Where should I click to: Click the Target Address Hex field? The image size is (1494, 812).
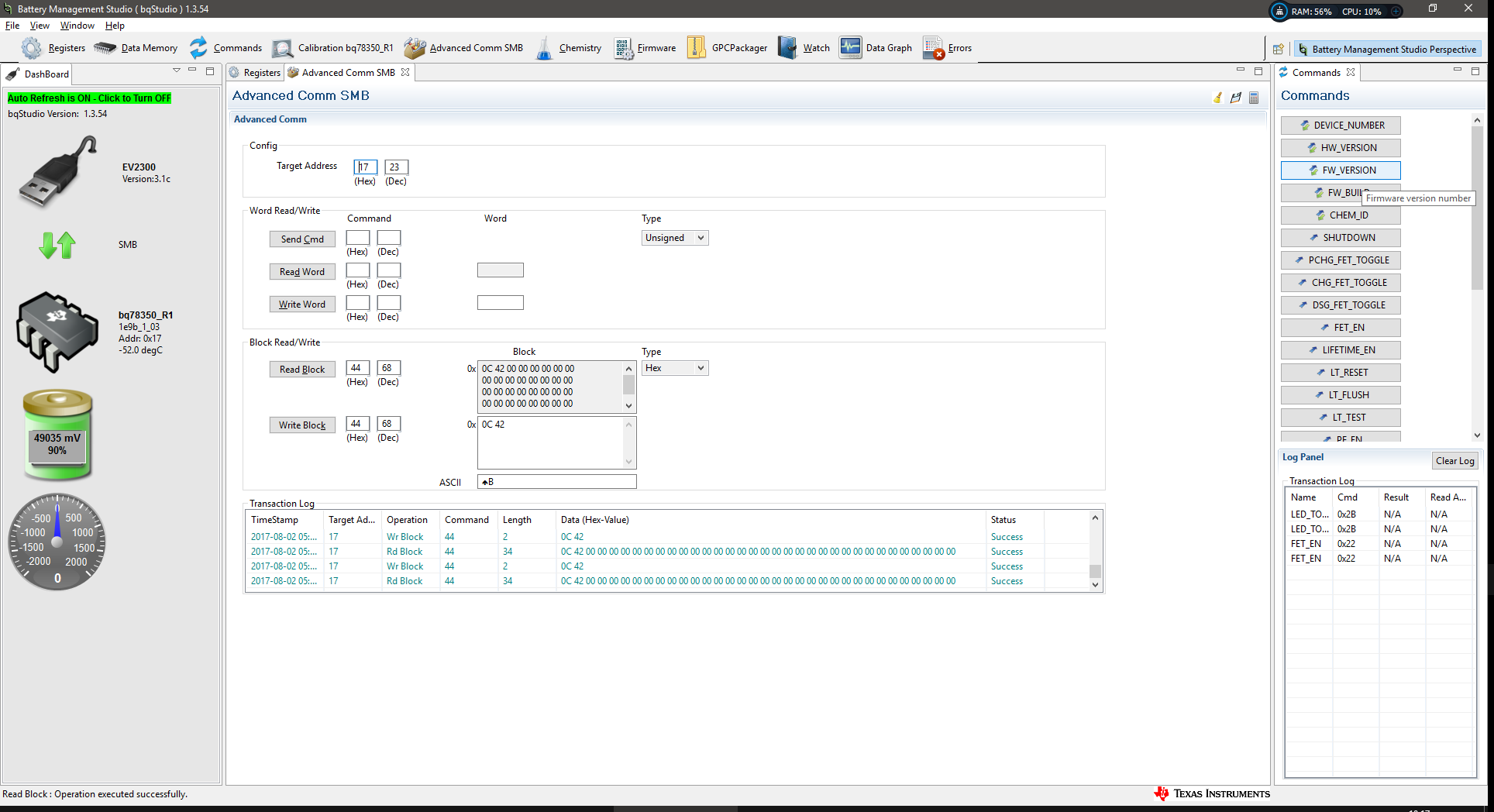[x=366, y=167]
